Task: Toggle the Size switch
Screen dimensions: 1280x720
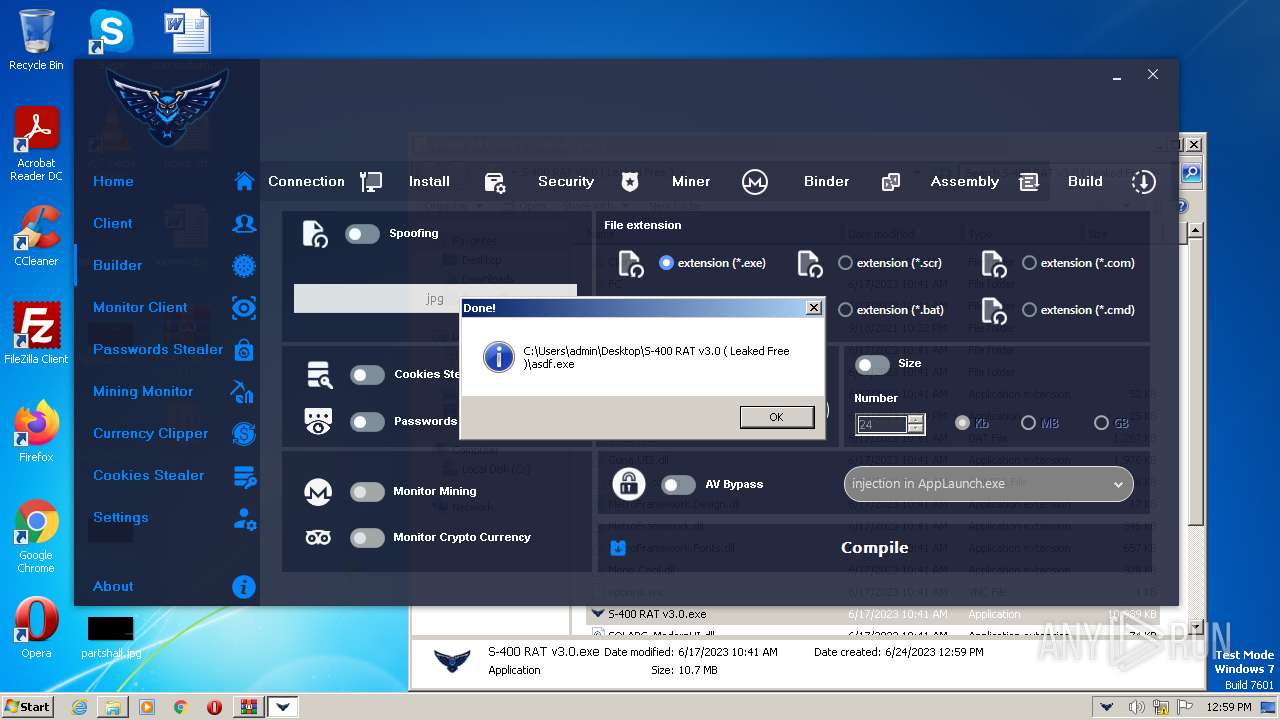Action: click(x=872, y=365)
